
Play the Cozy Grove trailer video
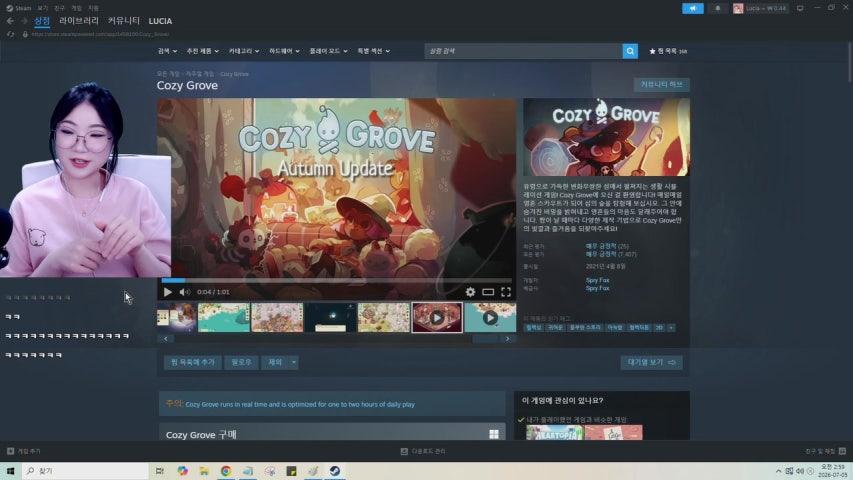168,292
